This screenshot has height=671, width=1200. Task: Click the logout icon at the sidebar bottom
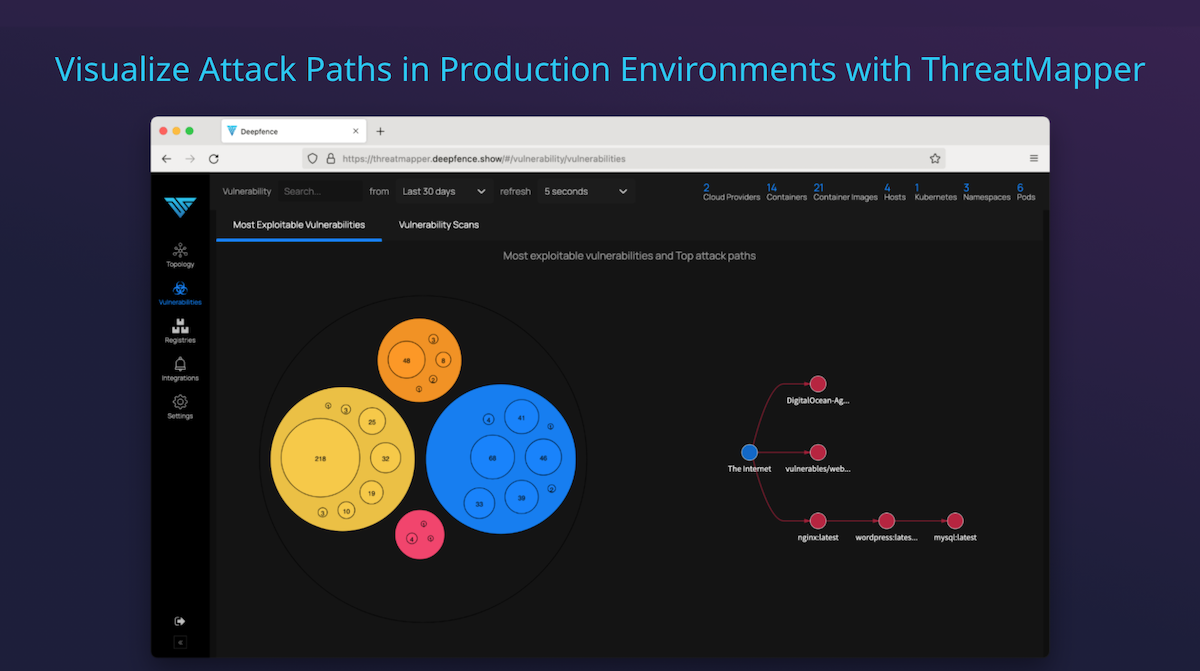pos(179,620)
